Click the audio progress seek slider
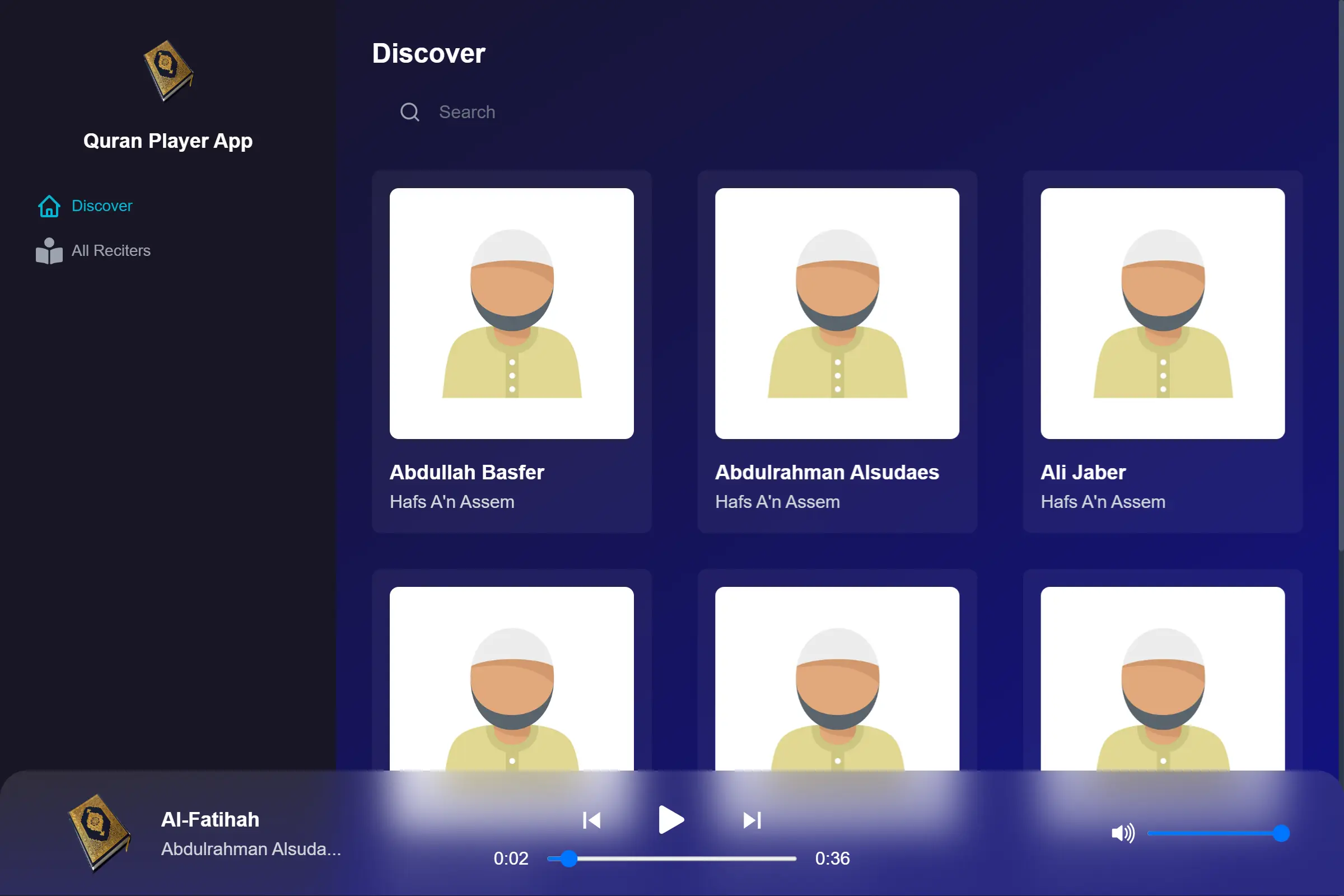Image resolution: width=1344 pixels, height=896 pixels. (671, 858)
